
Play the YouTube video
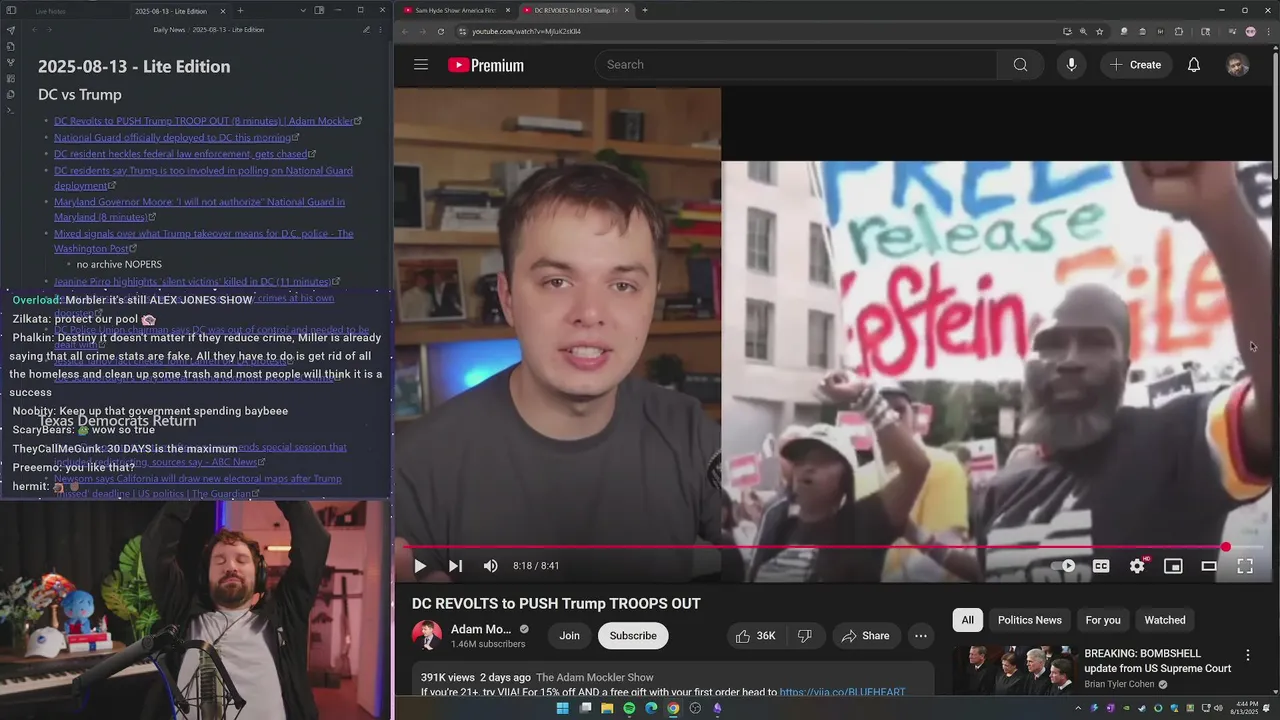click(x=420, y=566)
